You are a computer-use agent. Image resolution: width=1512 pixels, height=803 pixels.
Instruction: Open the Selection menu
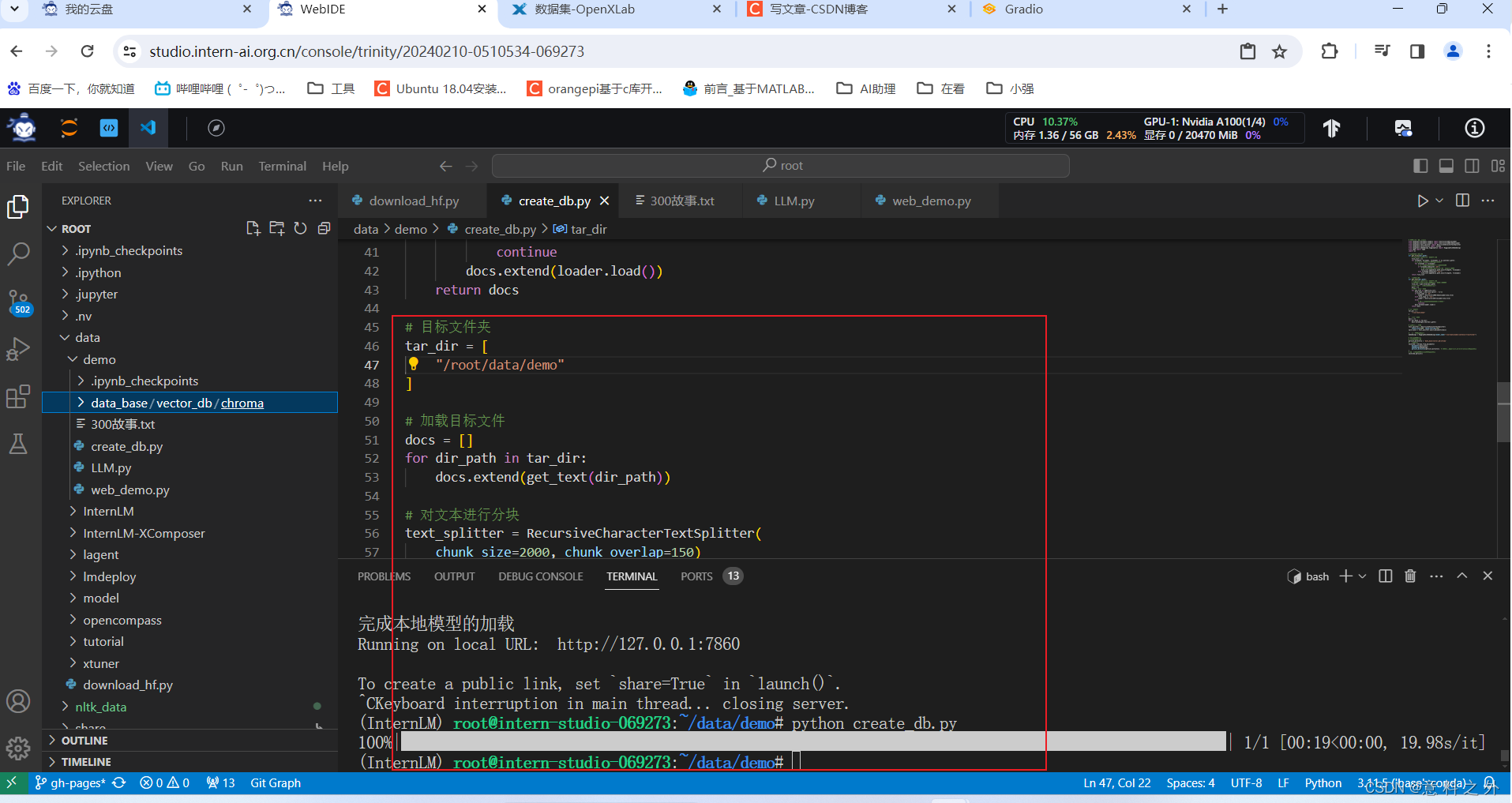(103, 166)
